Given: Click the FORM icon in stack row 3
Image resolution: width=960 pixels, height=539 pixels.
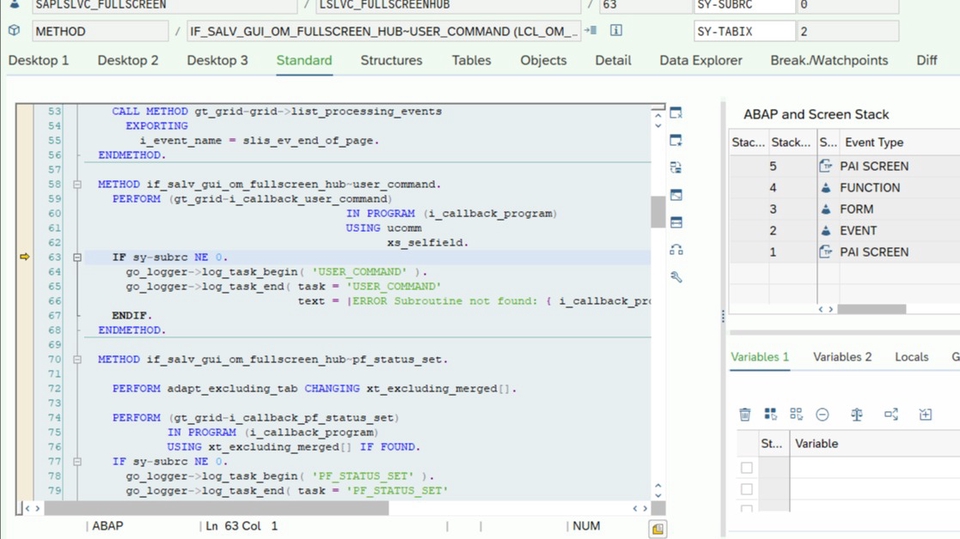Looking at the screenshot, I should click(x=825, y=209).
